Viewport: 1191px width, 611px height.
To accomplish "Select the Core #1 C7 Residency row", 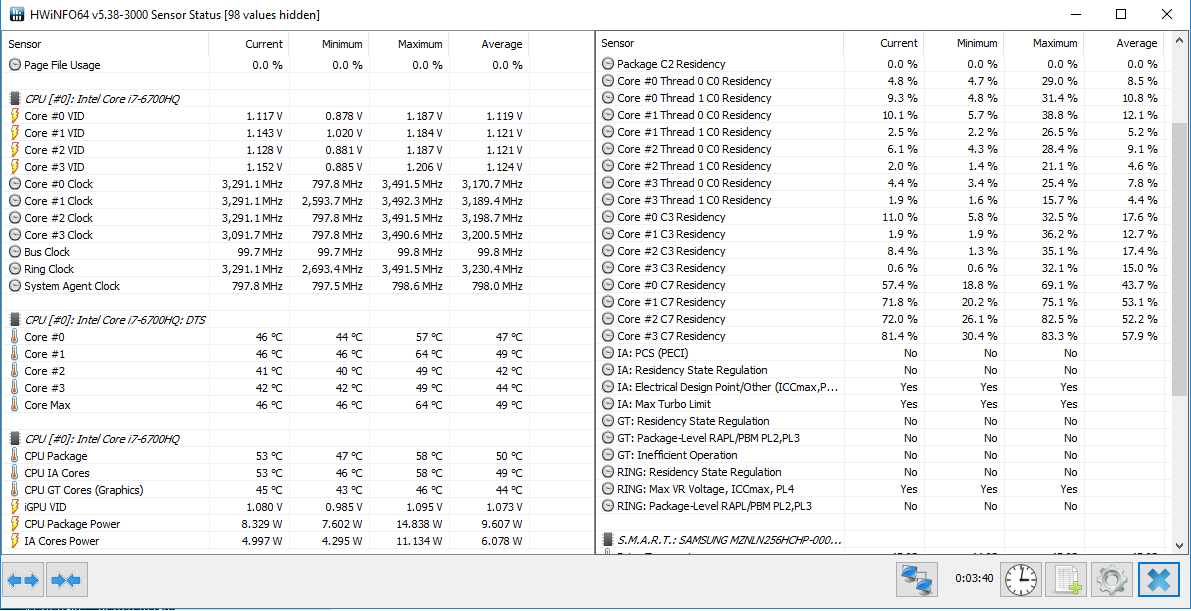I will tap(881, 302).
